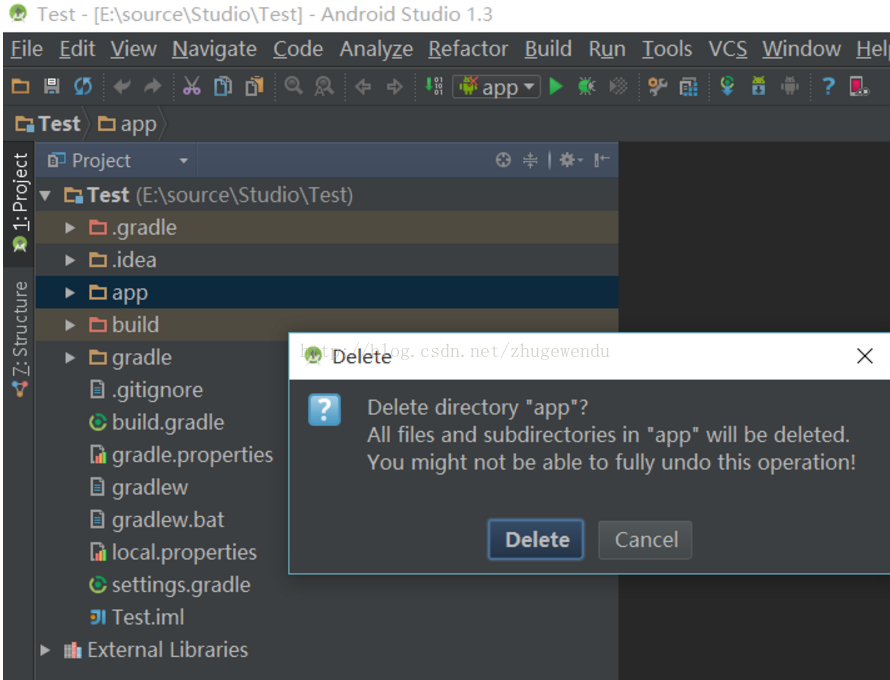Open the Edit menu

pyautogui.click(x=77, y=49)
